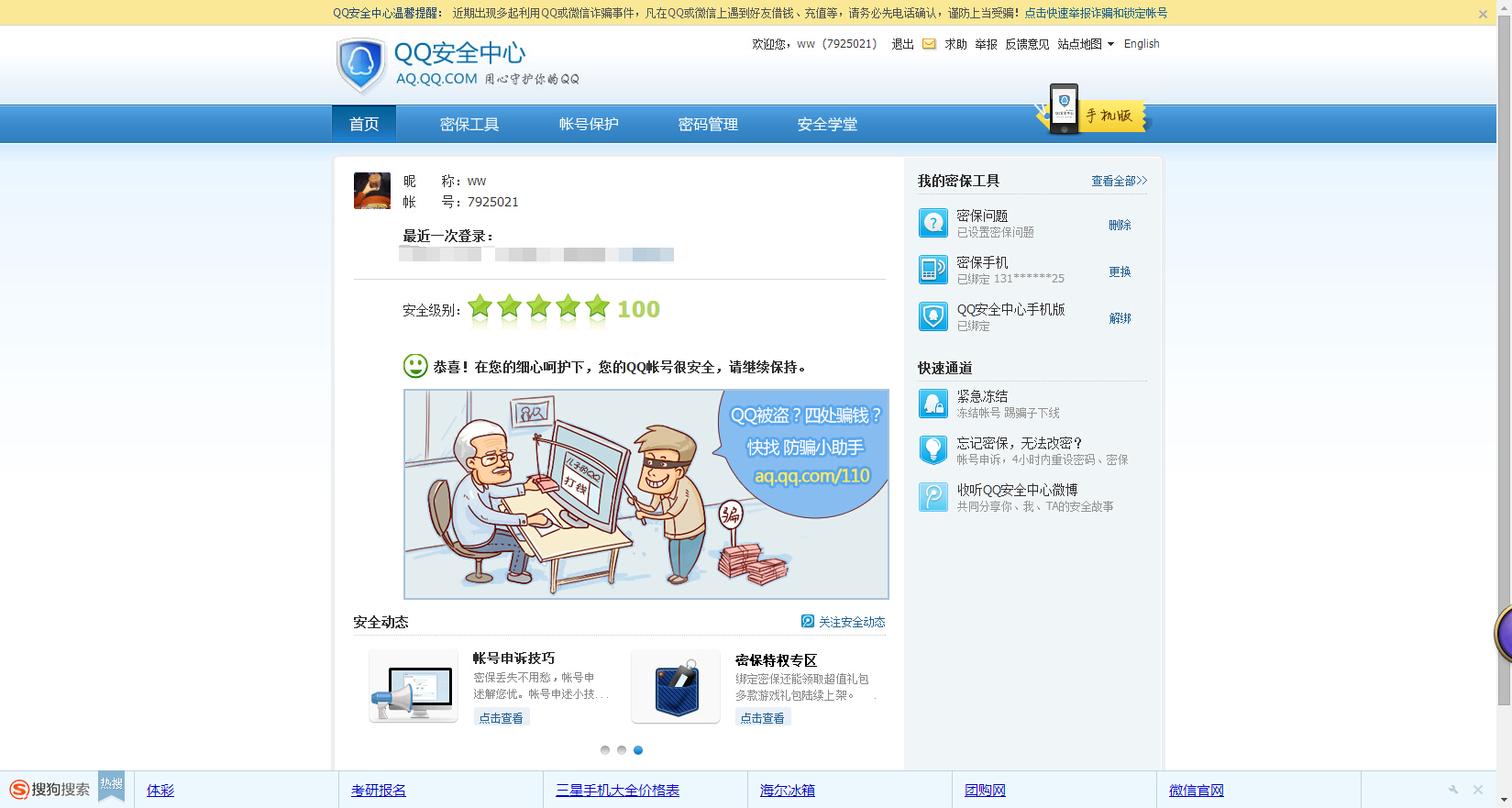1512x808 pixels.
Task: Click 点击快速举报诈骗和锁定帐号 link
Action: click(1096, 13)
